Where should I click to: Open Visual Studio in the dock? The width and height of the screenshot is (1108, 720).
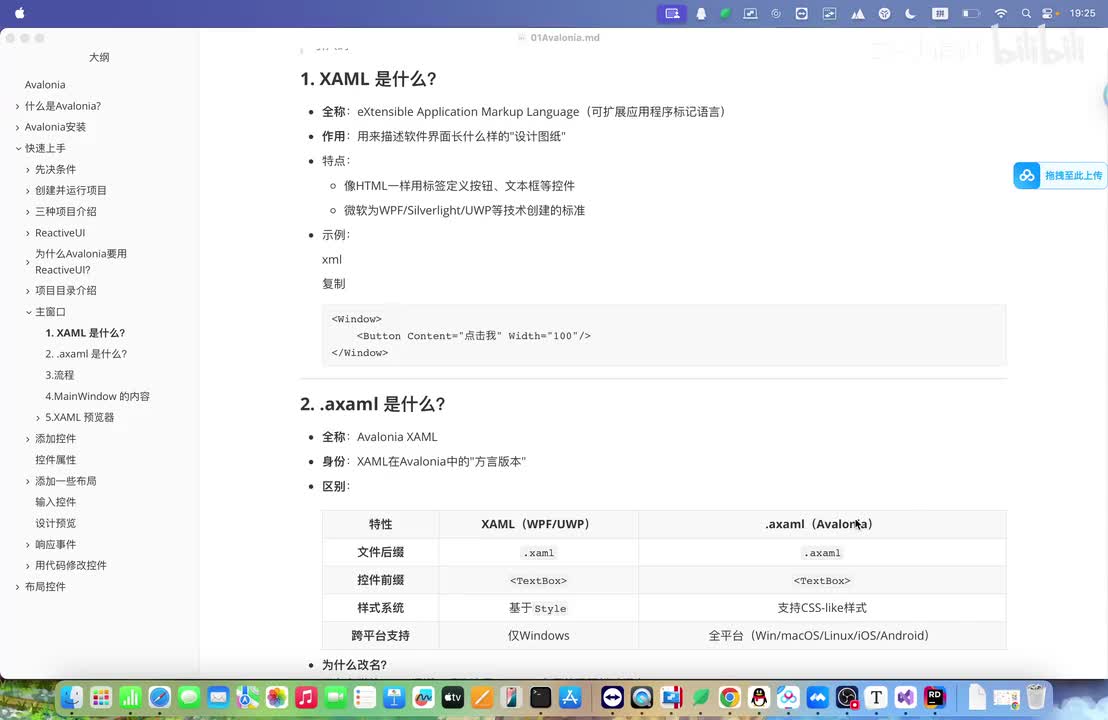point(905,698)
